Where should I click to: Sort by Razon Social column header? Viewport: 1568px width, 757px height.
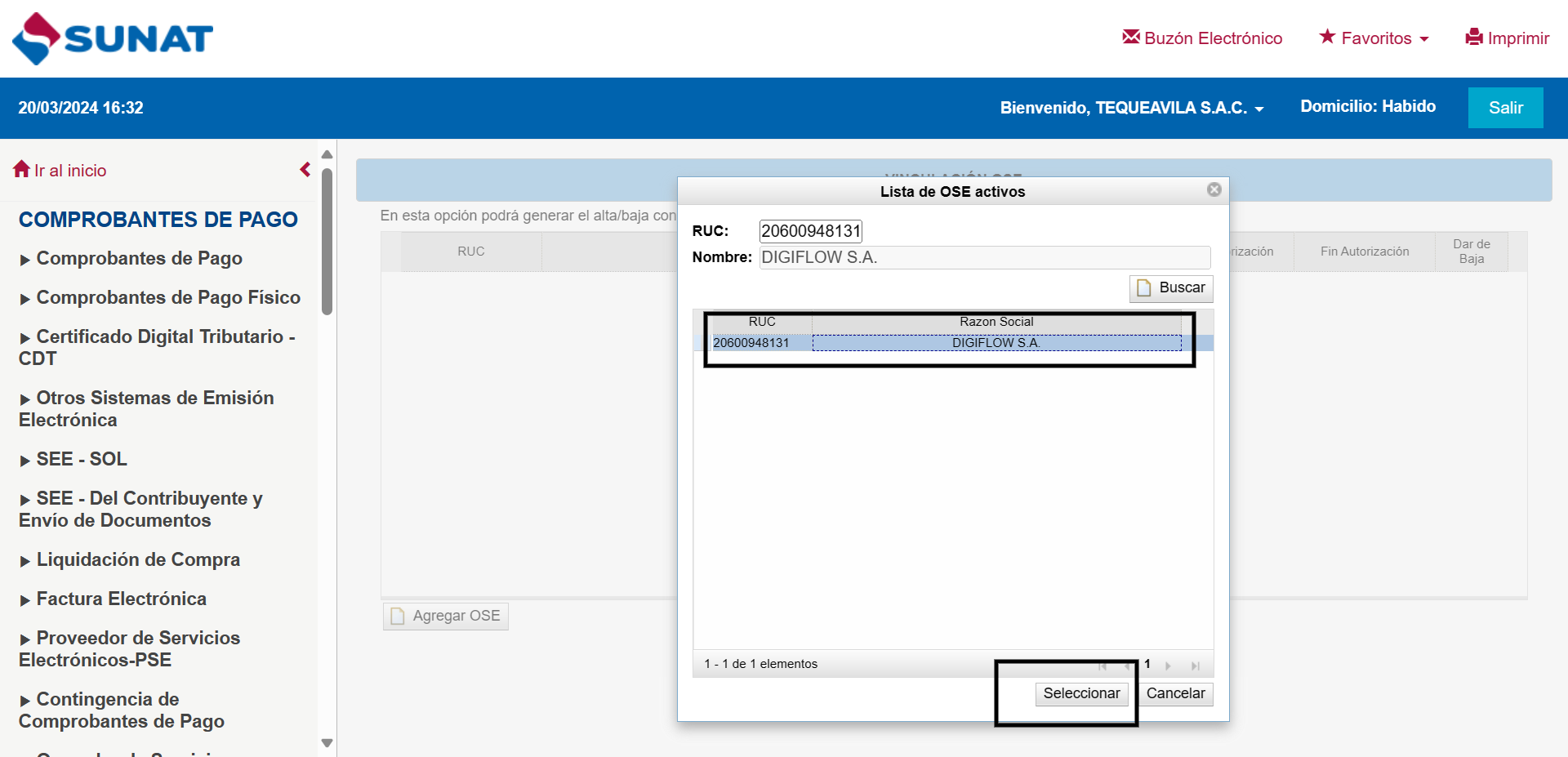click(x=996, y=322)
